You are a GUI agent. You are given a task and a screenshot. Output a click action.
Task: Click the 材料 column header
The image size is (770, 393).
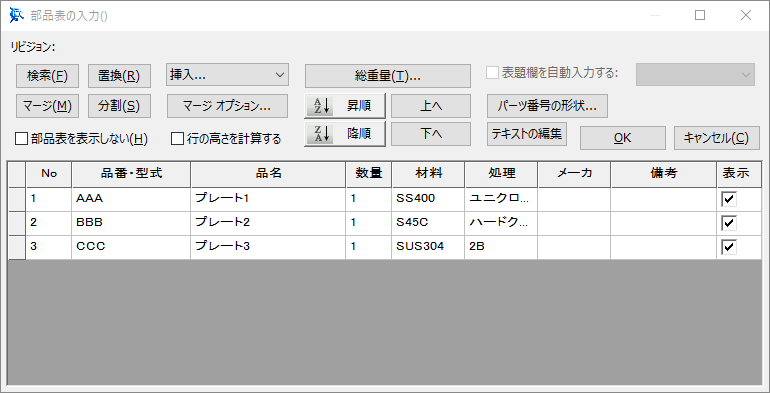tap(428, 173)
